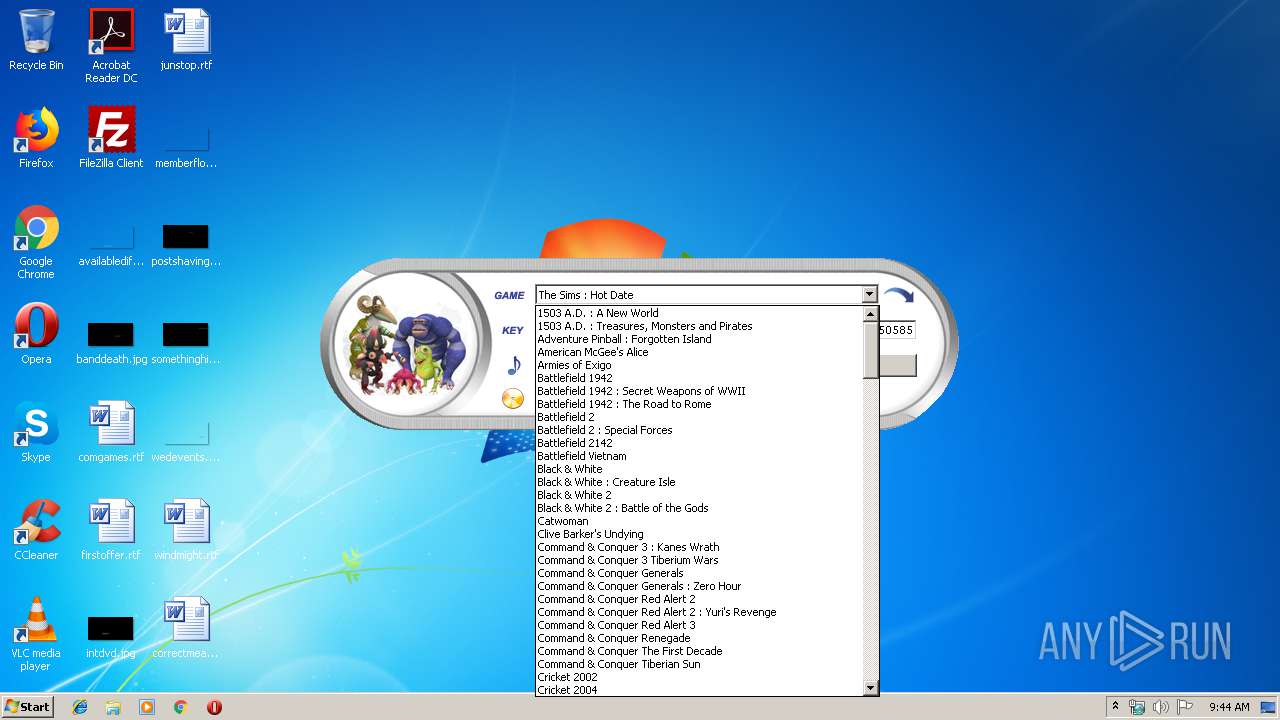Choose Armies of Exigo
This screenshot has height=720, width=1280.
[x=699, y=365]
